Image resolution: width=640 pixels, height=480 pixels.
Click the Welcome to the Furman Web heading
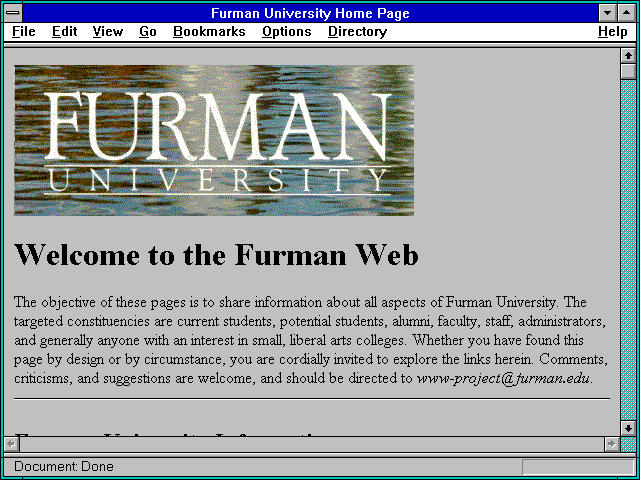tap(216, 255)
